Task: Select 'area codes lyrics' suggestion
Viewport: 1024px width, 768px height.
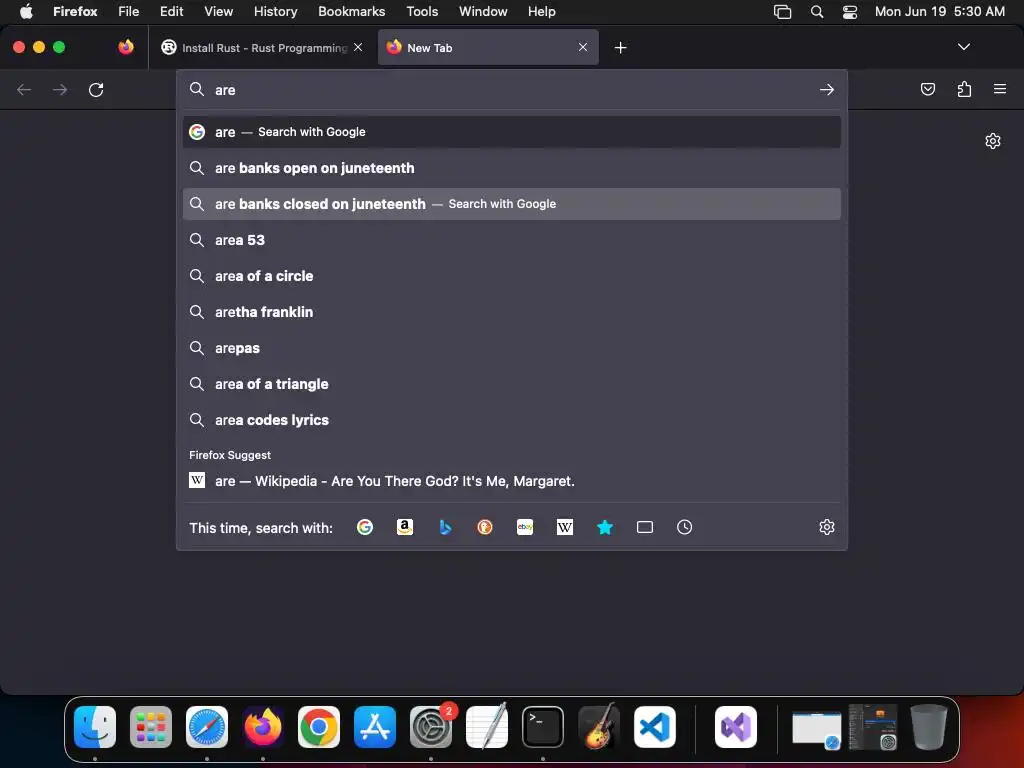Action: coord(511,420)
